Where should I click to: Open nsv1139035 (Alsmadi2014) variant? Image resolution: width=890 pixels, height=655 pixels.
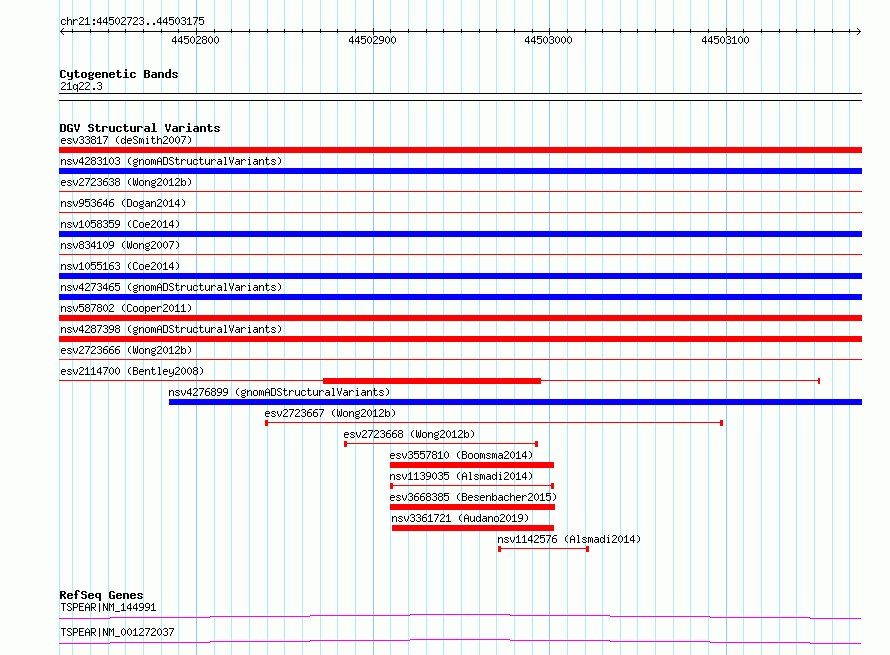click(x=461, y=476)
